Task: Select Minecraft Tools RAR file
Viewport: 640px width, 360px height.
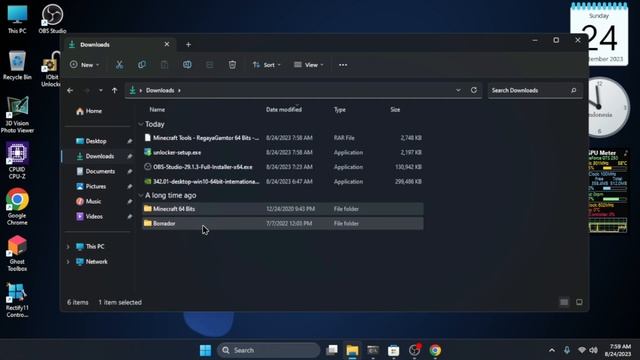Action: (x=282, y=138)
